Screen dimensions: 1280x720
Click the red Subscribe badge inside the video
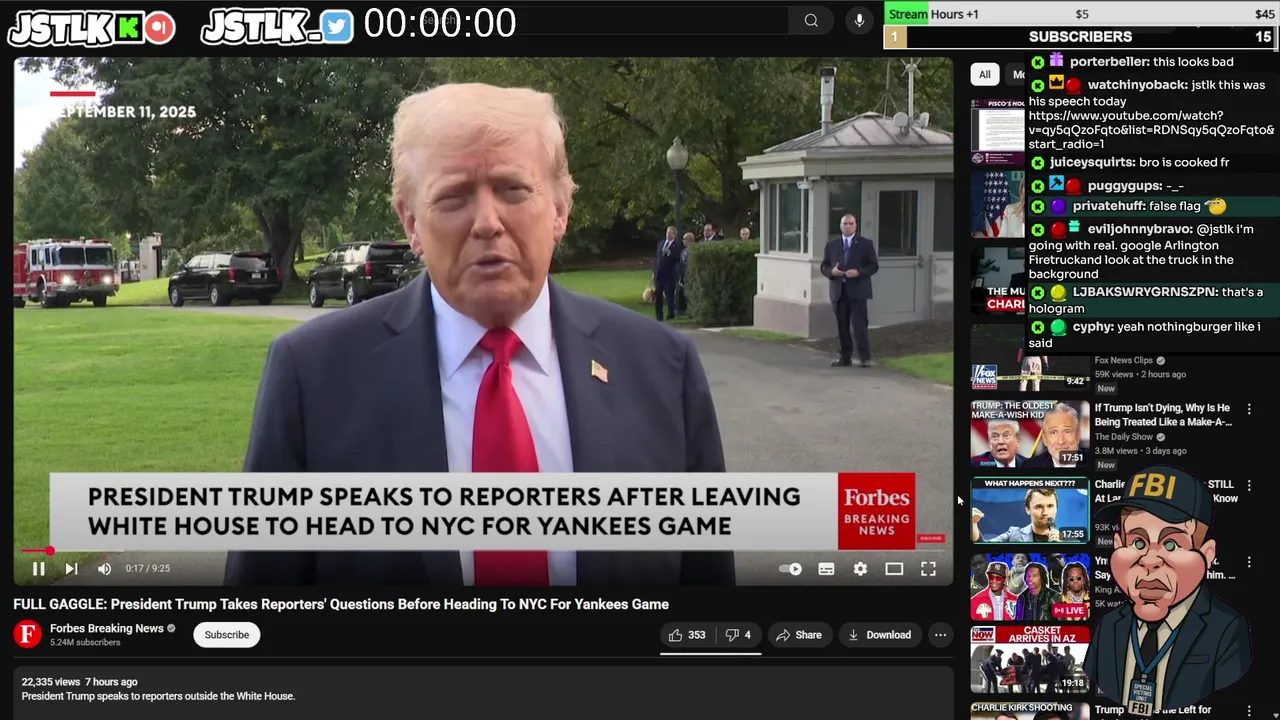931,538
